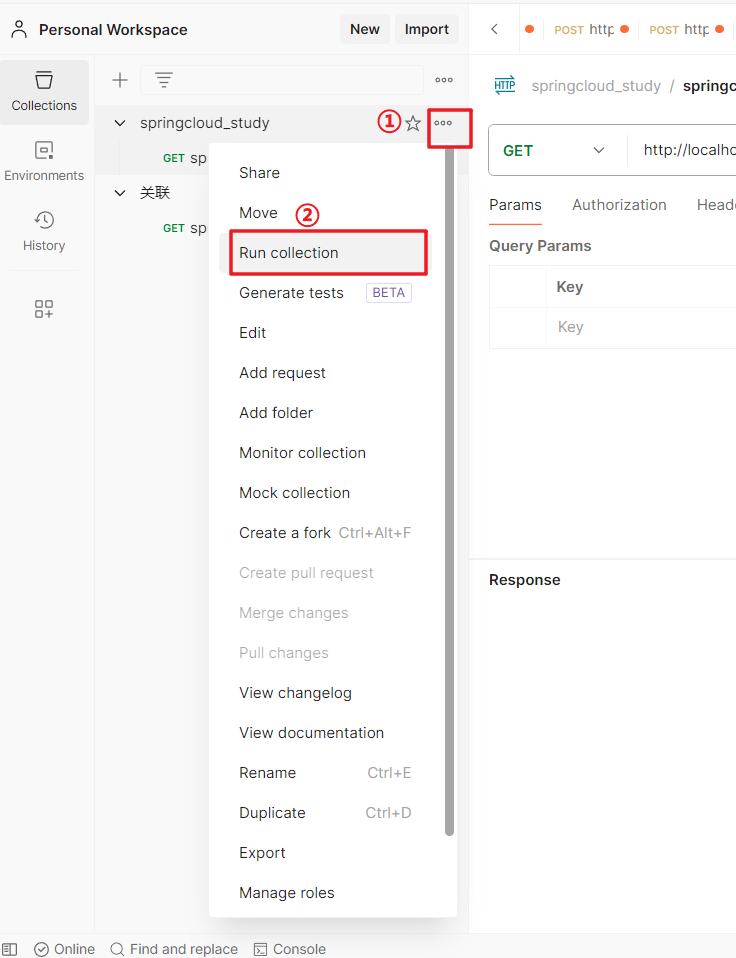
Task: Collapse the 关联 collection chevron
Action: [x=120, y=193]
